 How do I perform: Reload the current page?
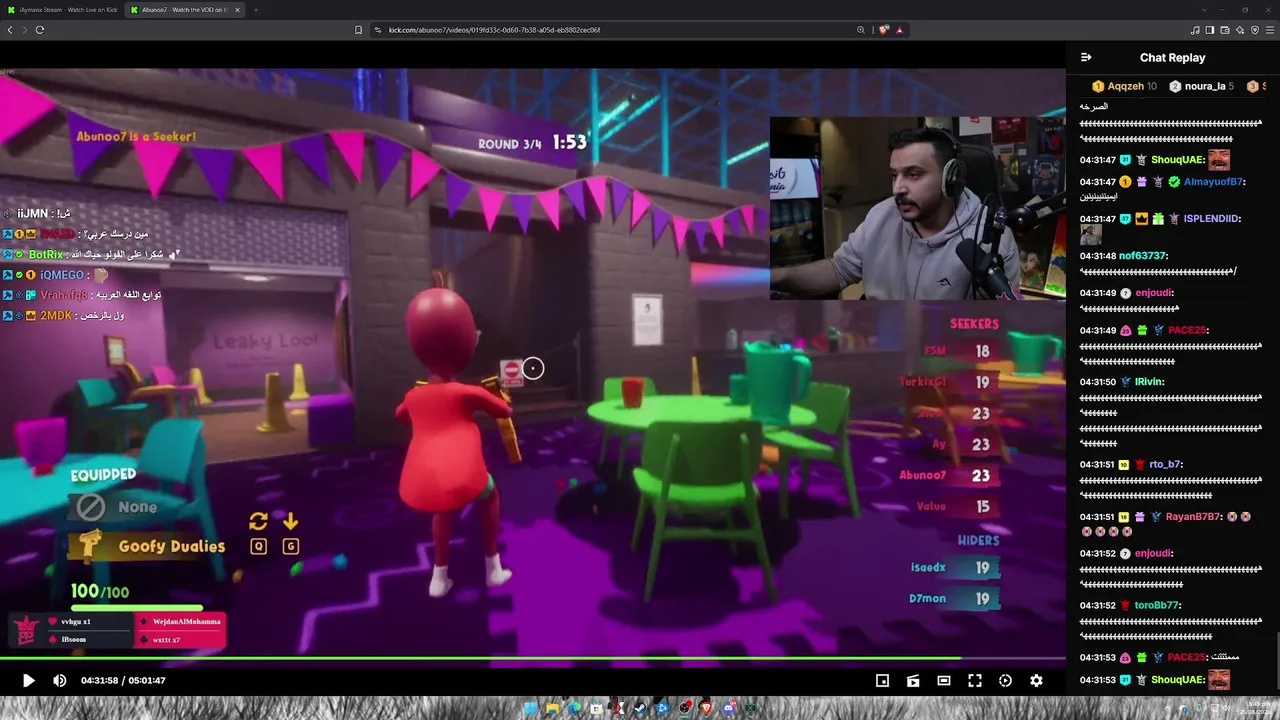coord(40,30)
